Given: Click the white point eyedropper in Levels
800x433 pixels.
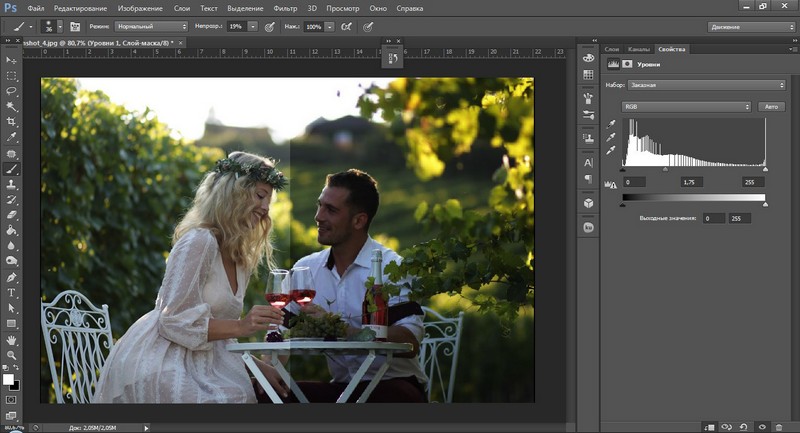Looking at the screenshot, I should [x=611, y=152].
